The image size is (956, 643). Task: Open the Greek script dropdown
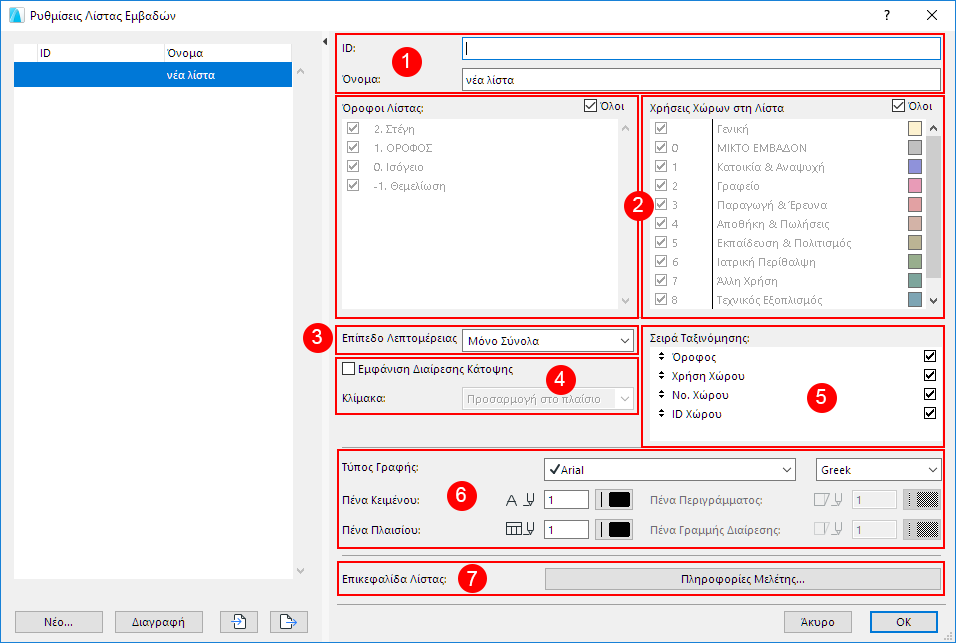point(879,469)
